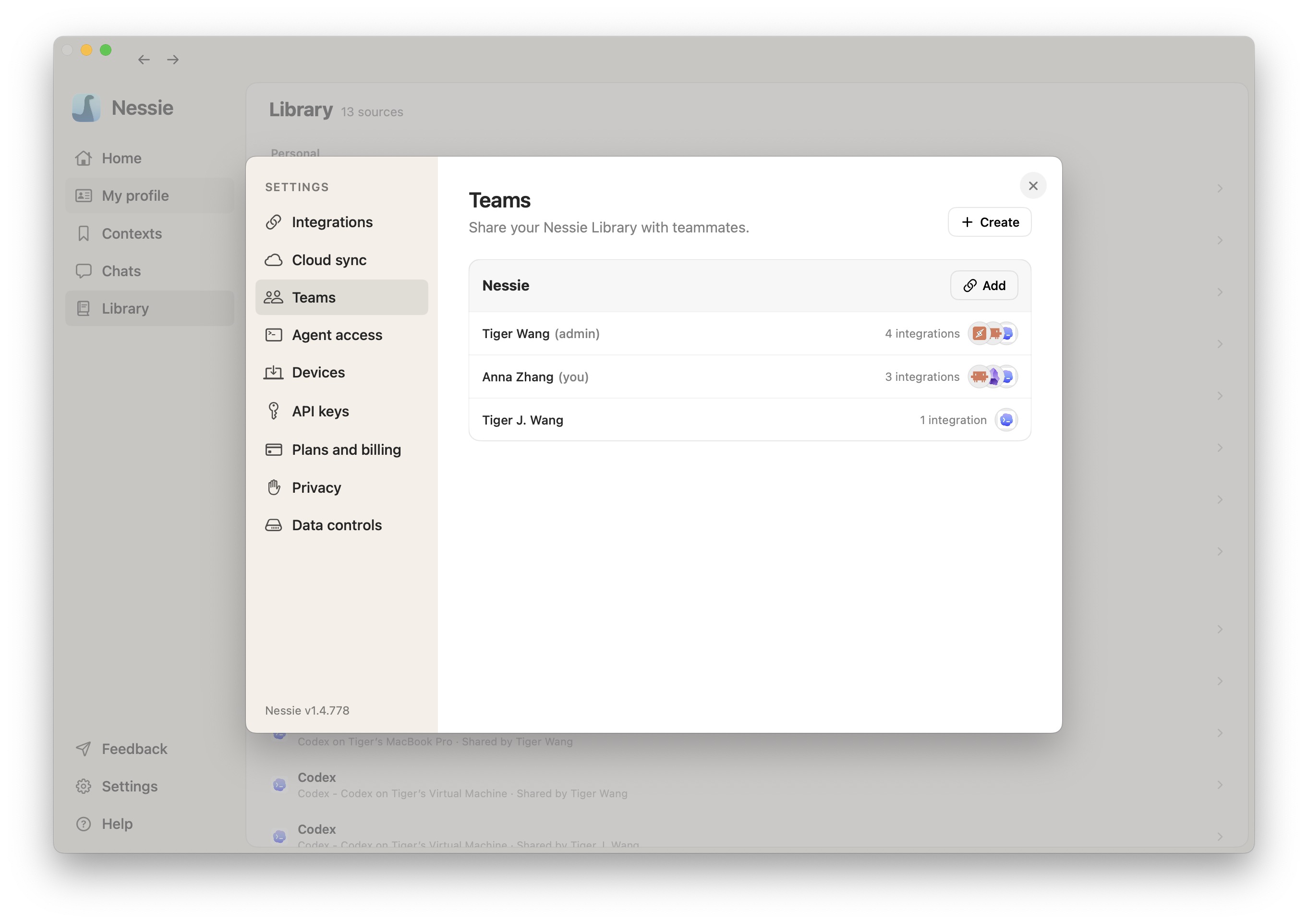Select the Tiger Wang (admin) row

pyautogui.click(x=749, y=334)
